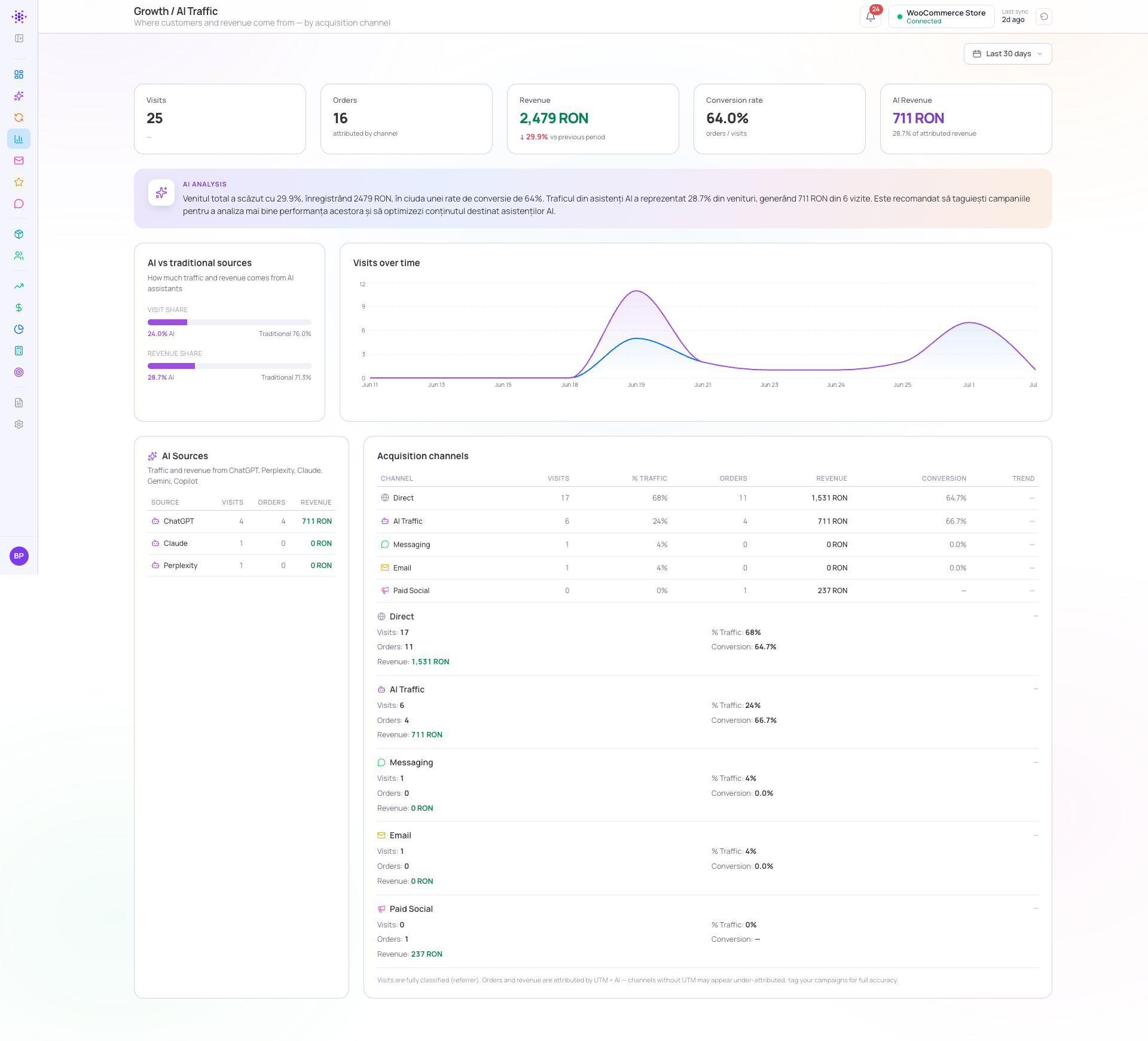This screenshot has width=1148, height=1041.
Task: Click the Traditional 71.3% revenue share label
Action: 286,378
